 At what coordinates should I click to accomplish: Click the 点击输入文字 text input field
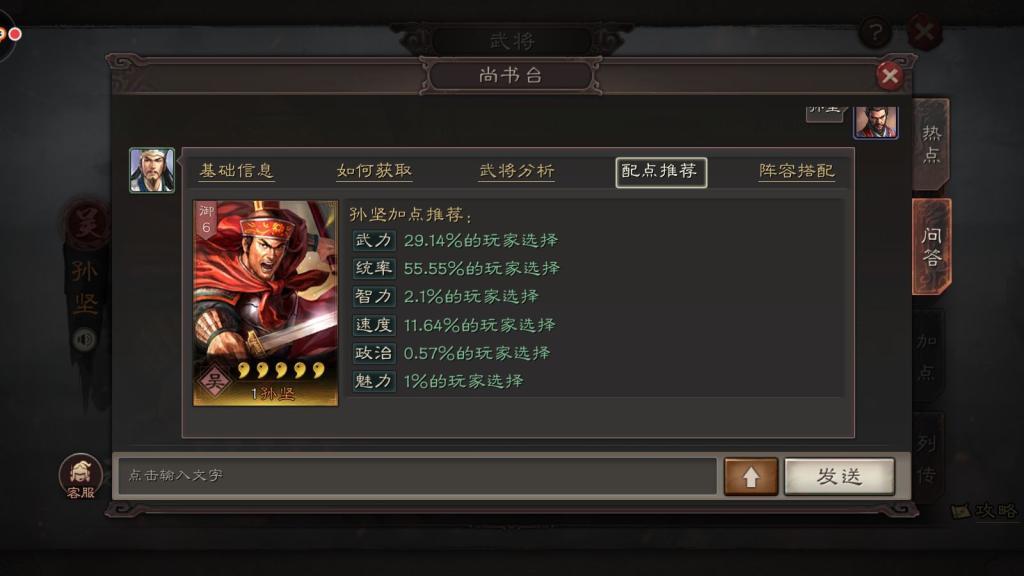pos(417,476)
